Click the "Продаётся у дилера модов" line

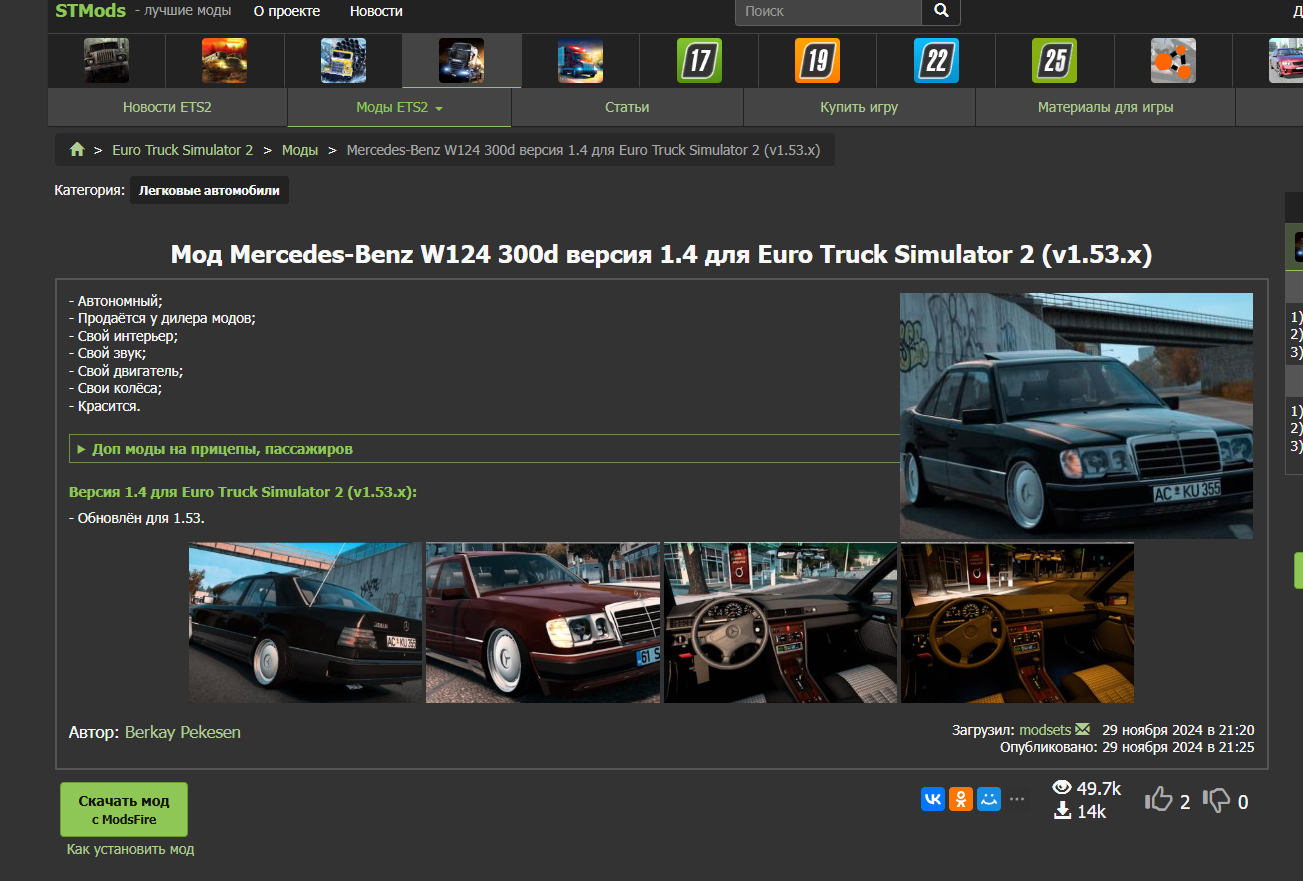coord(162,318)
